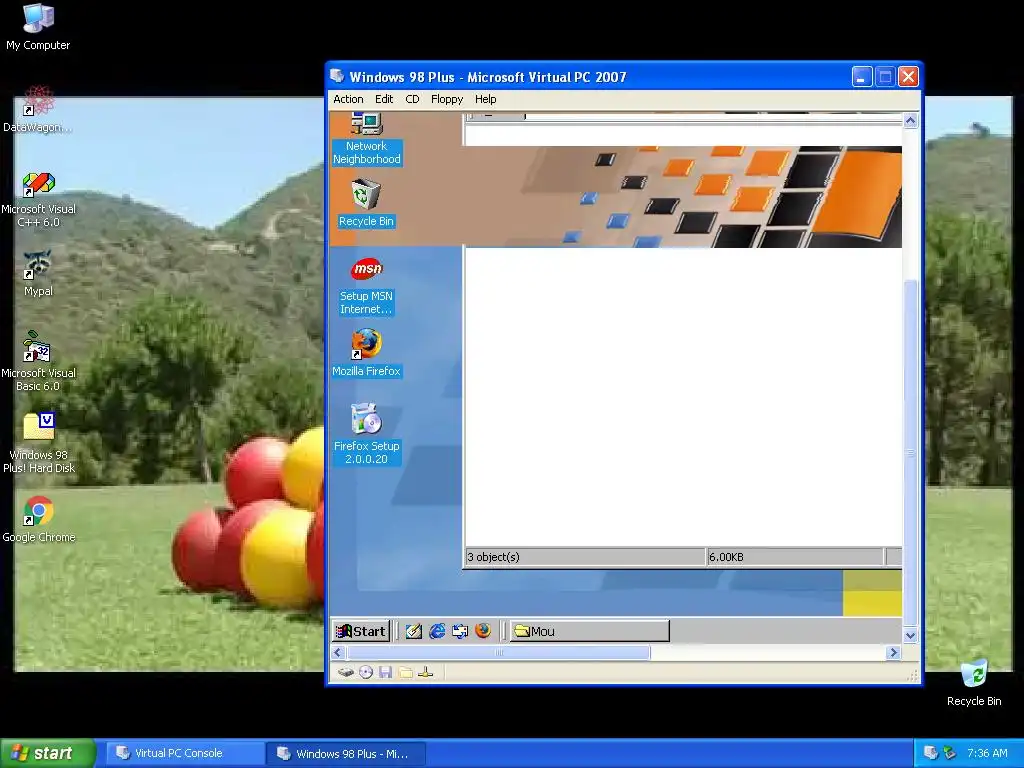Click the vertical scrollbar thumb in Virtual PC
Image resolution: width=1024 pixels, height=768 pixels.
[x=910, y=453]
